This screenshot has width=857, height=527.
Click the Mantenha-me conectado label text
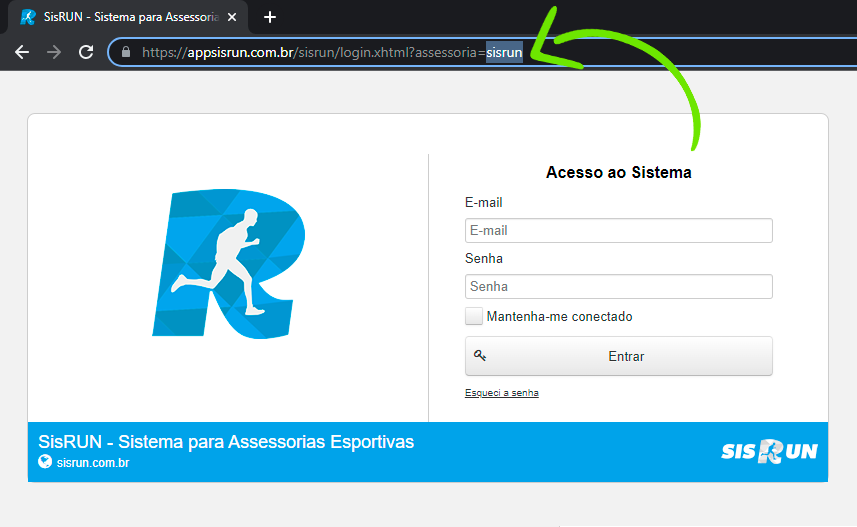559,316
